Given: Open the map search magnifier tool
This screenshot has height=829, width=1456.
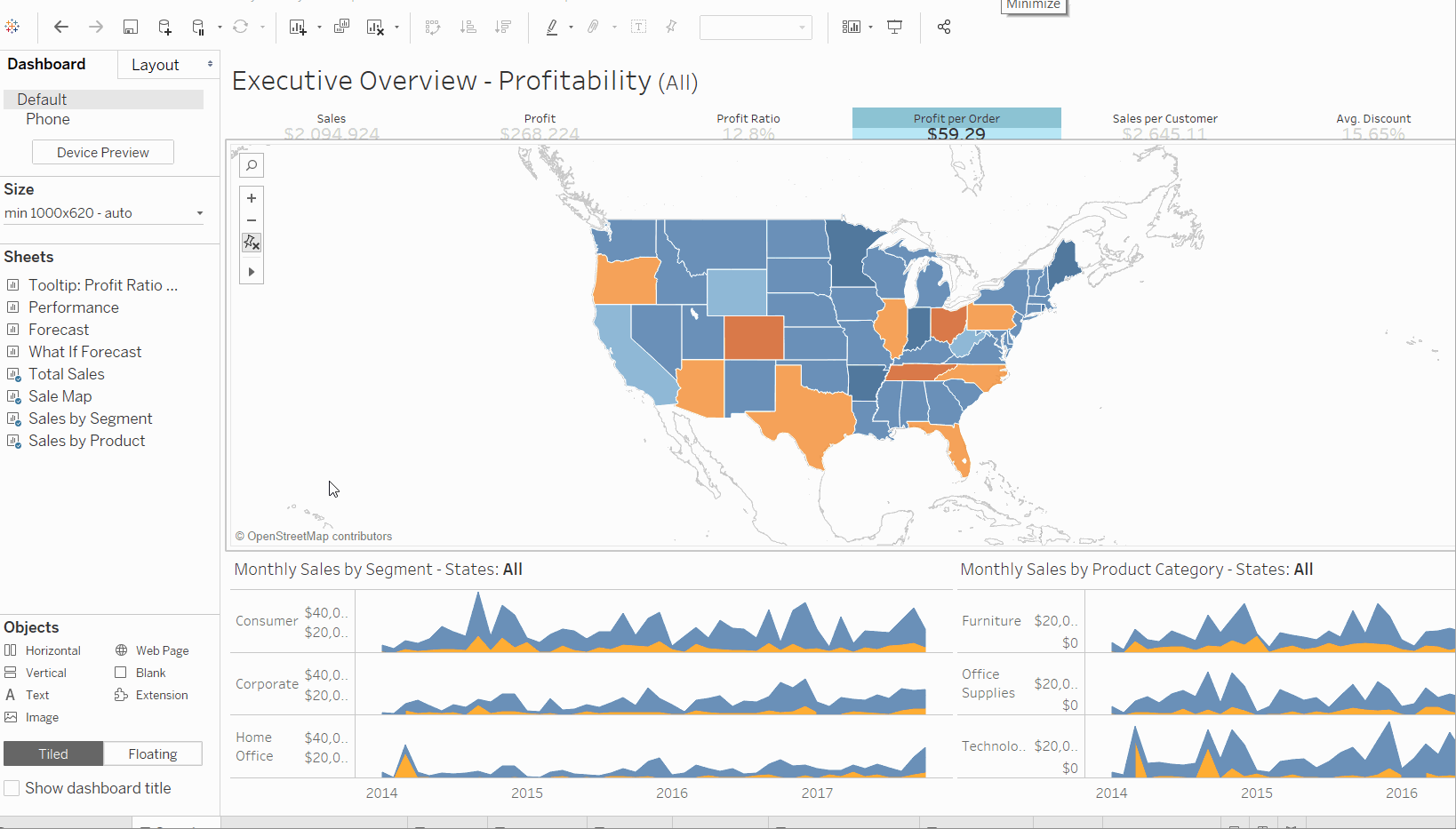Looking at the screenshot, I should click(252, 164).
